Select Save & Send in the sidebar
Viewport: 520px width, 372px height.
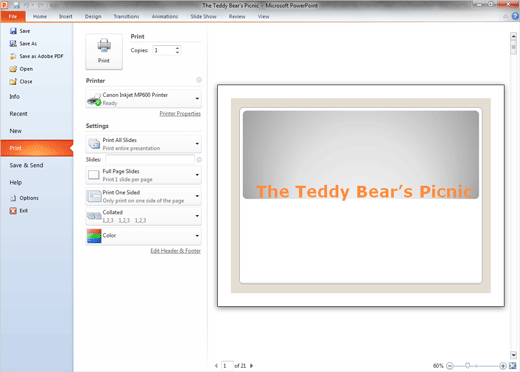(x=37, y=165)
